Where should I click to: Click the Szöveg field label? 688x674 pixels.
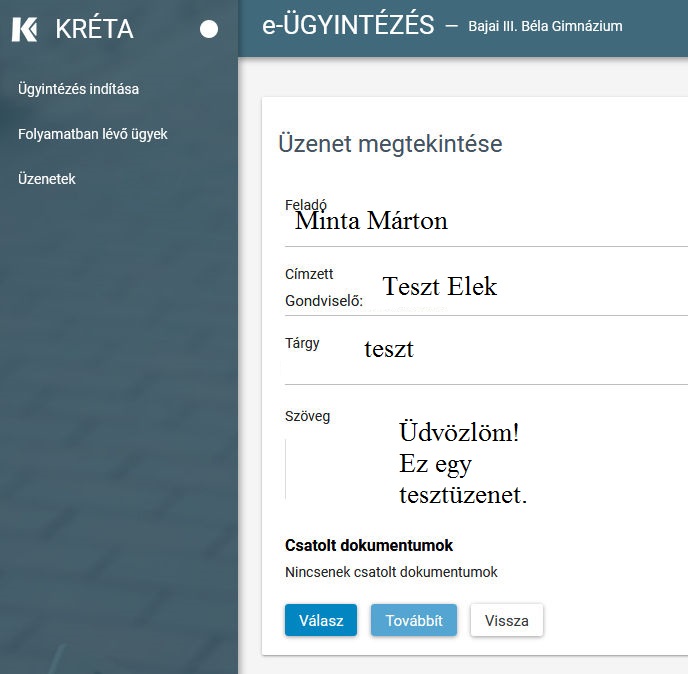(307, 416)
